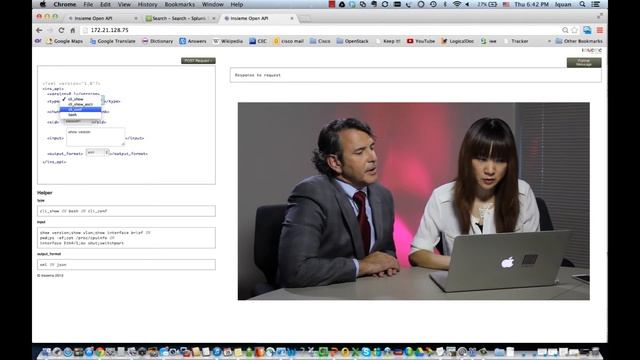Open the View menu
The width and height of the screenshot is (640, 360).
point(124,4)
